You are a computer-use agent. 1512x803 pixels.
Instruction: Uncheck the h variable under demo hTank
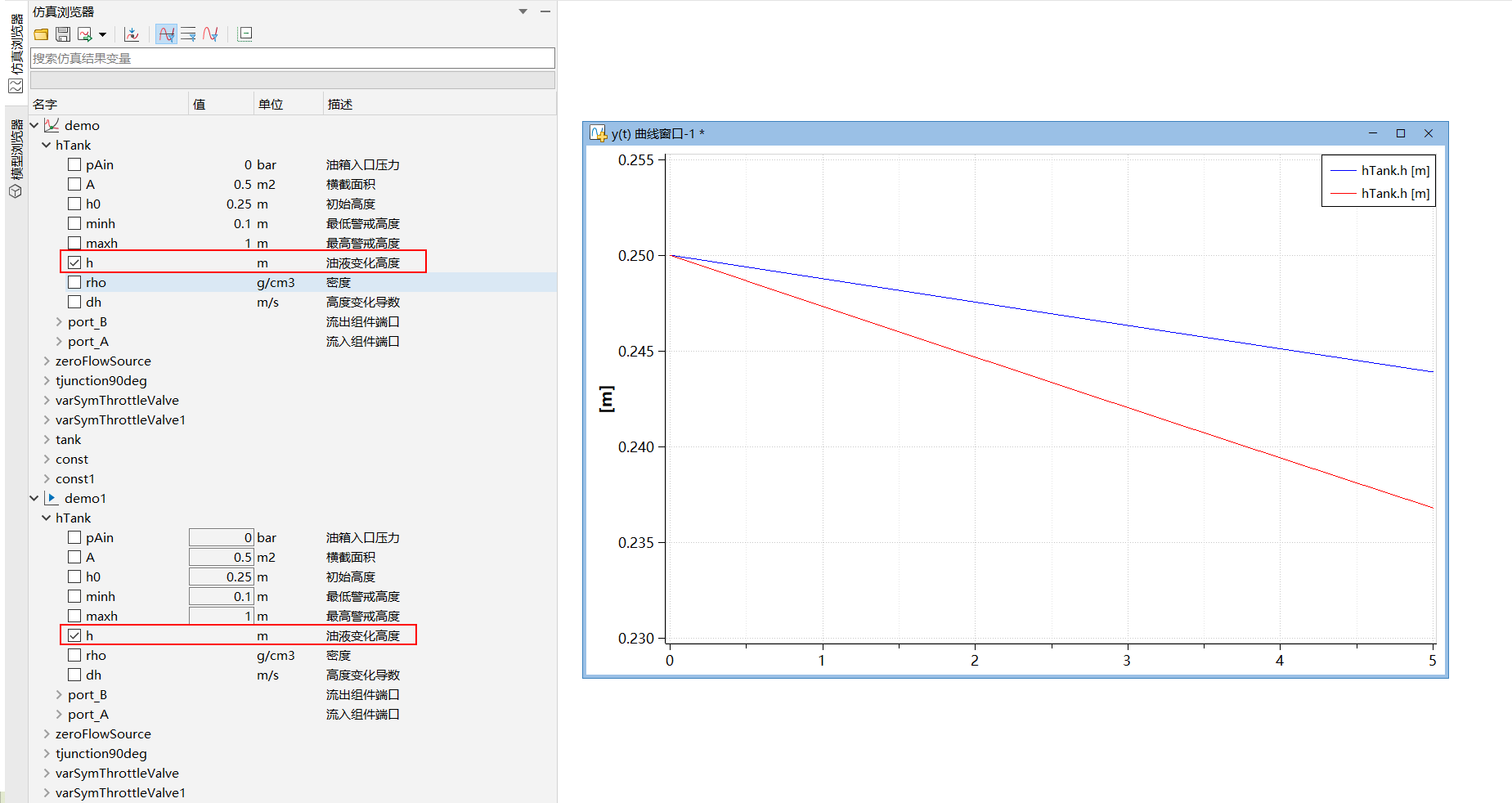[x=74, y=262]
